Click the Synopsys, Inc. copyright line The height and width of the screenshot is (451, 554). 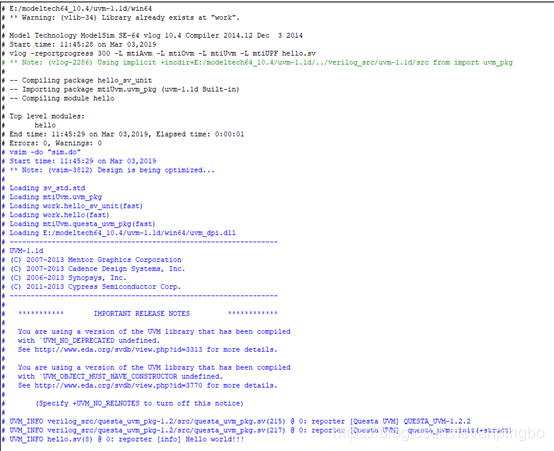click(x=68, y=278)
